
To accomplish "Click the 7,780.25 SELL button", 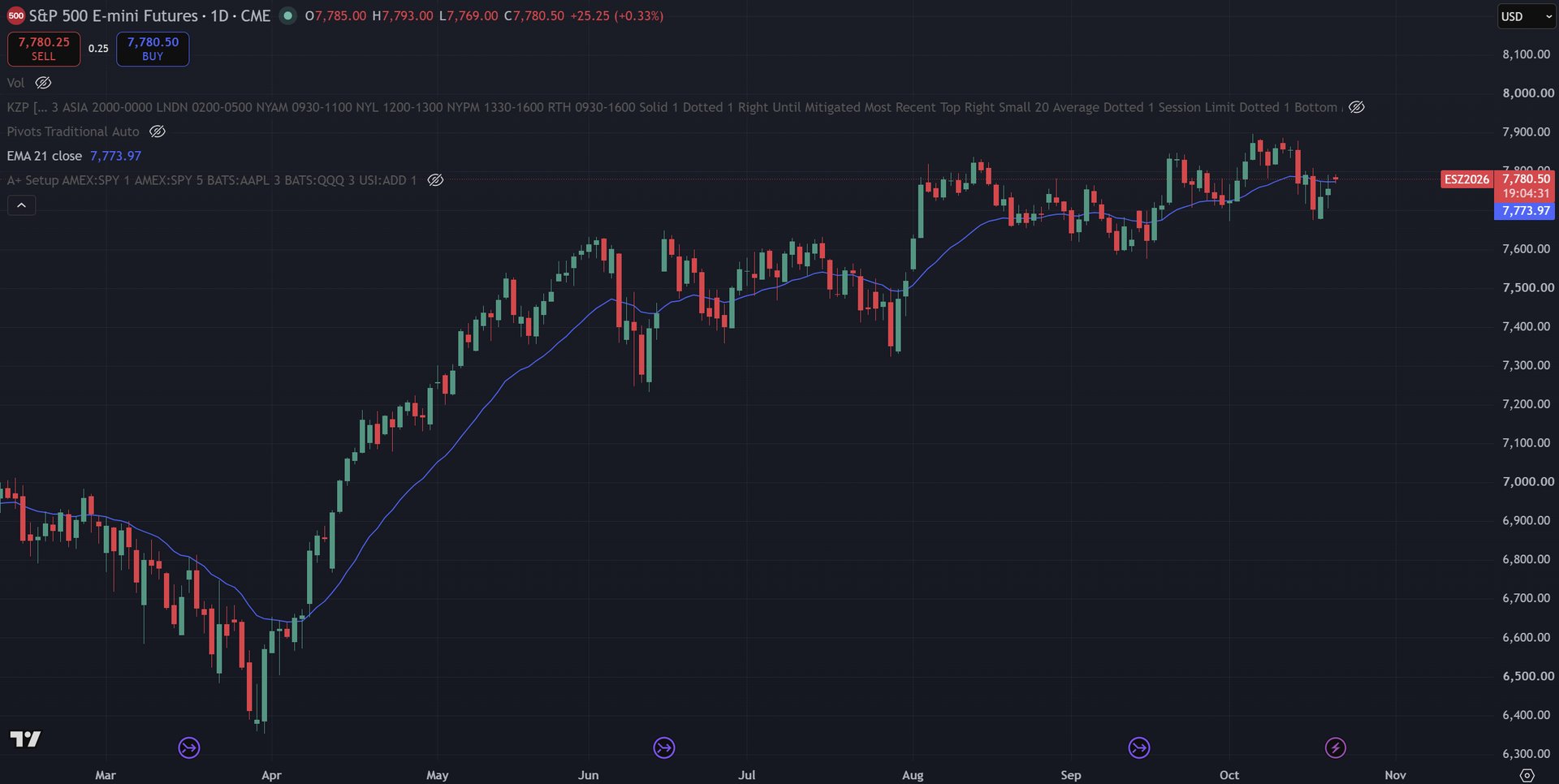I will coord(44,49).
